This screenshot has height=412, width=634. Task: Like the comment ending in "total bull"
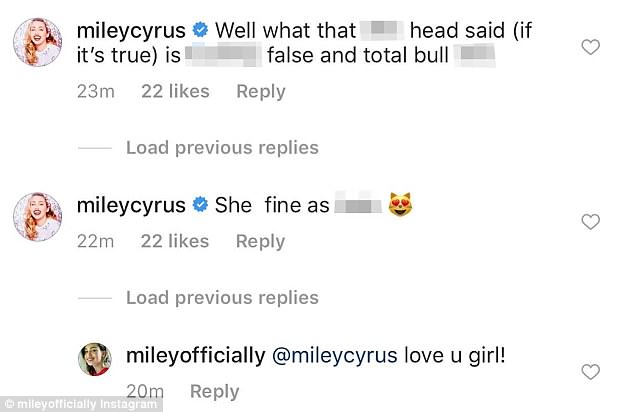591,46
